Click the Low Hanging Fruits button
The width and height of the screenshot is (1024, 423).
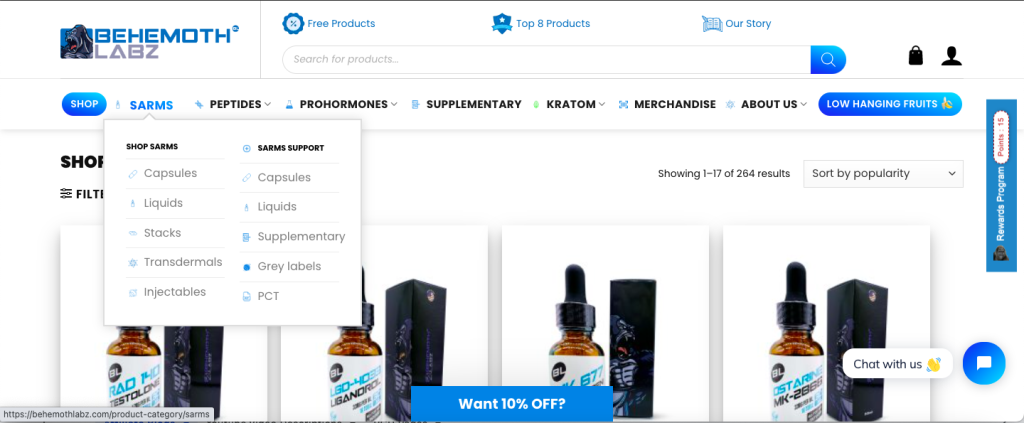[x=890, y=104]
